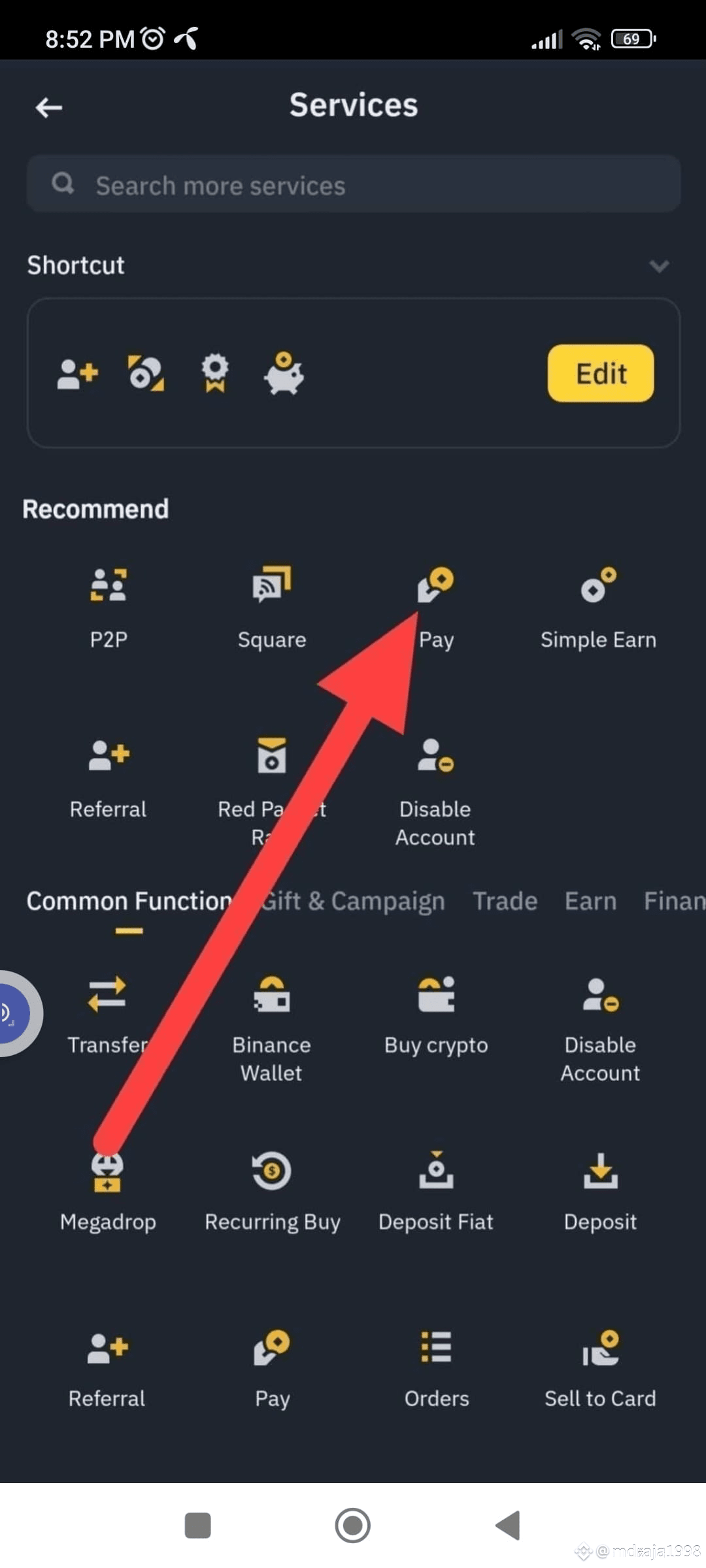The image size is (706, 1568).
Task: Tap the Megadrop icon
Action: click(107, 1171)
